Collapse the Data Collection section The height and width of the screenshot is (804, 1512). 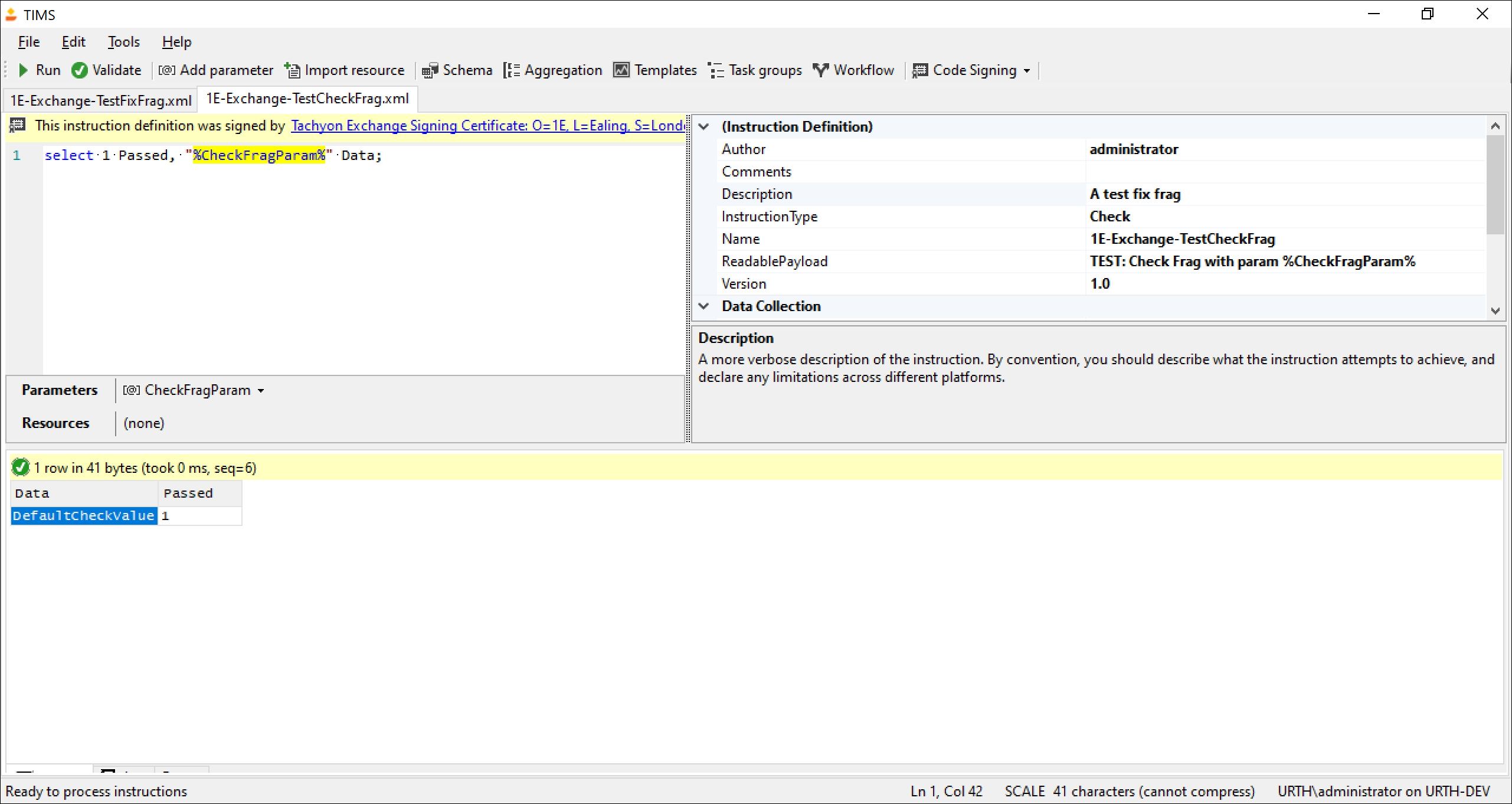pos(703,306)
